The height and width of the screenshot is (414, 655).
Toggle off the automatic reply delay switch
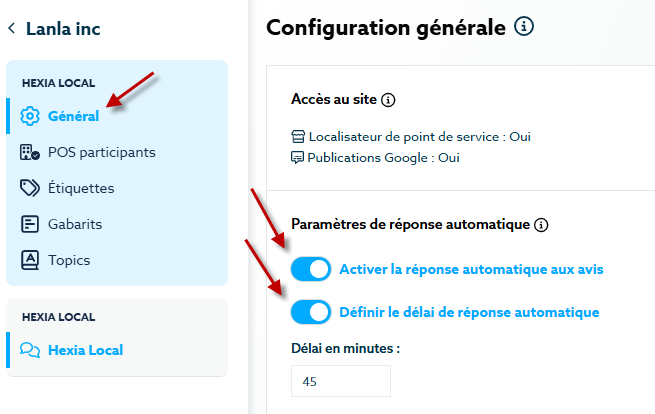(311, 312)
